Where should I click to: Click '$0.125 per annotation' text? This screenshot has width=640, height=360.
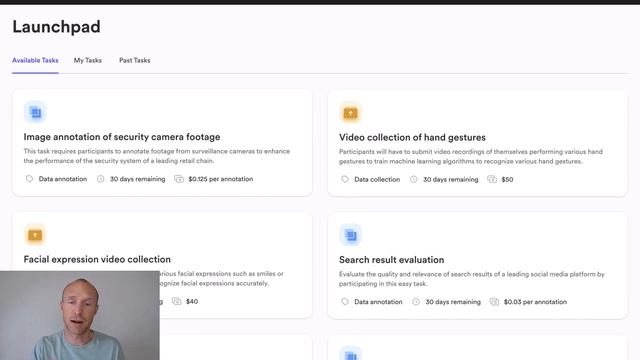[221, 179]
